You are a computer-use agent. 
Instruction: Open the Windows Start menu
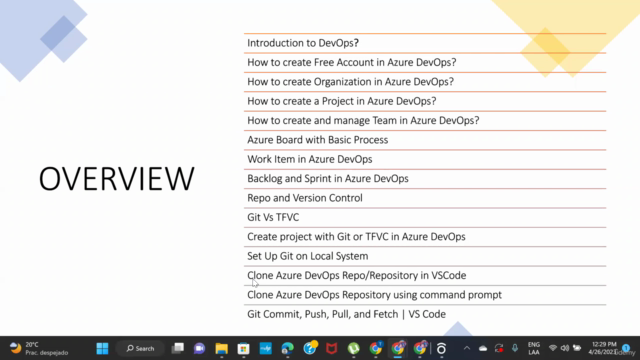(x=102, y=348)
